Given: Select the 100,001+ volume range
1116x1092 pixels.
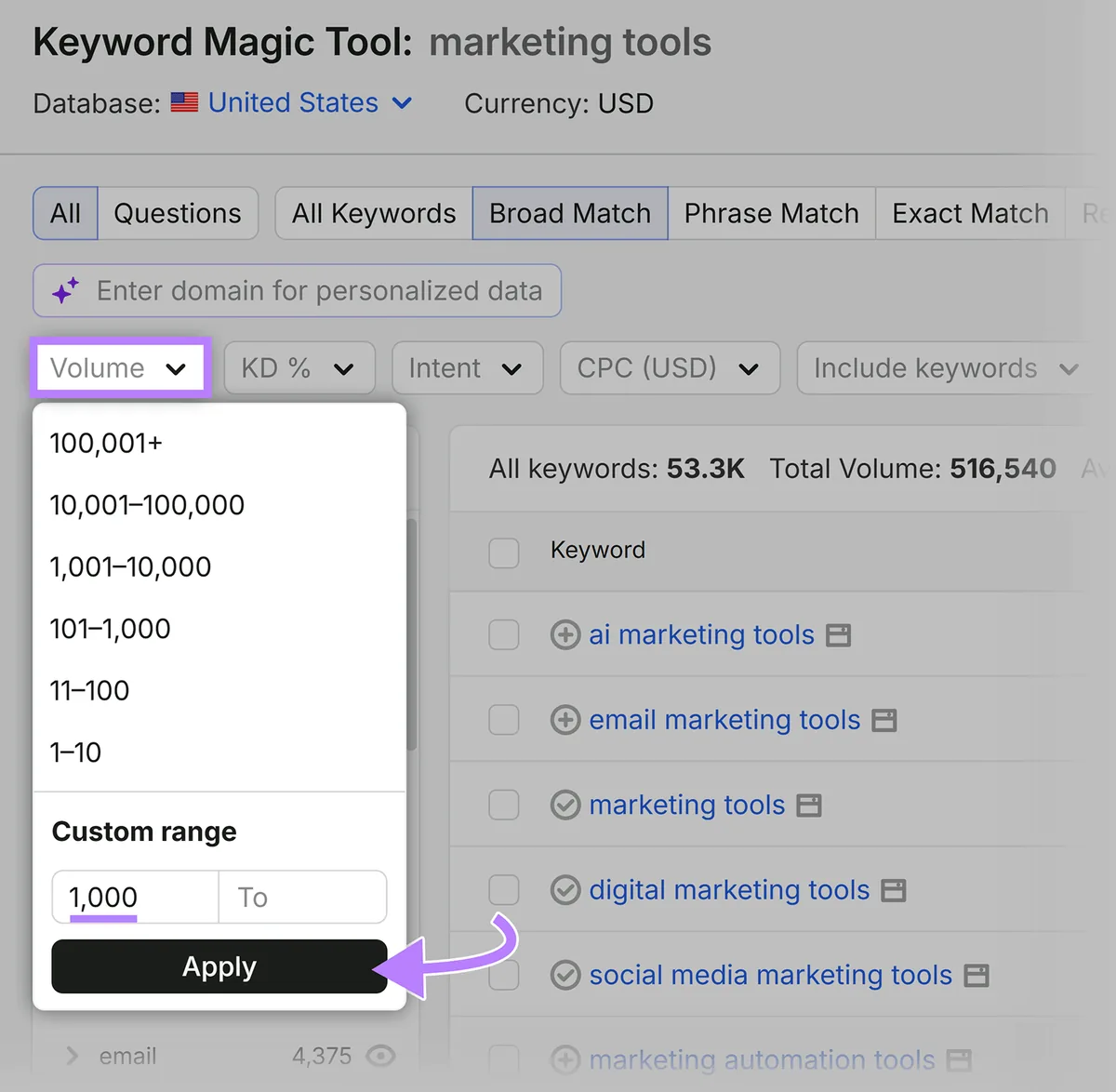Looking at the screenshot, I should (219, 443).
